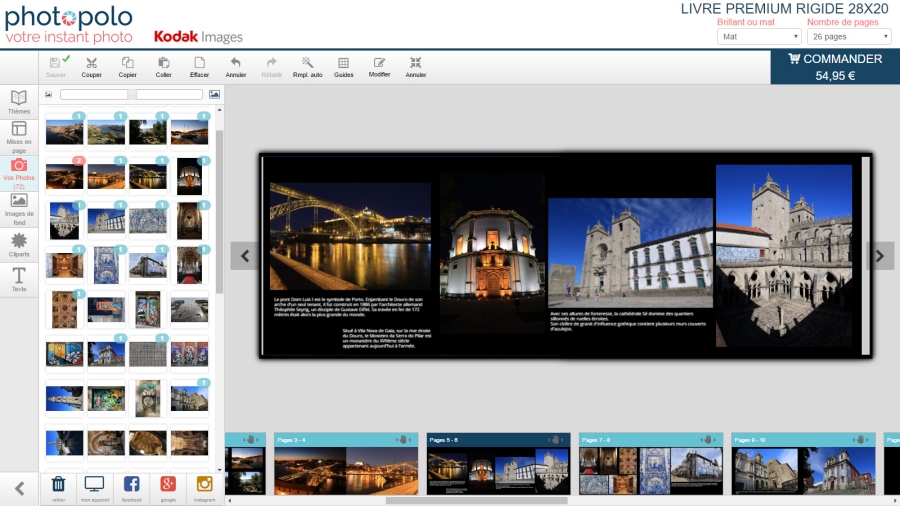This screenshot has height=506, width=900.
Task: Go to next spread with right arrow
Action: pyautogui.click(x=880, y=256)
